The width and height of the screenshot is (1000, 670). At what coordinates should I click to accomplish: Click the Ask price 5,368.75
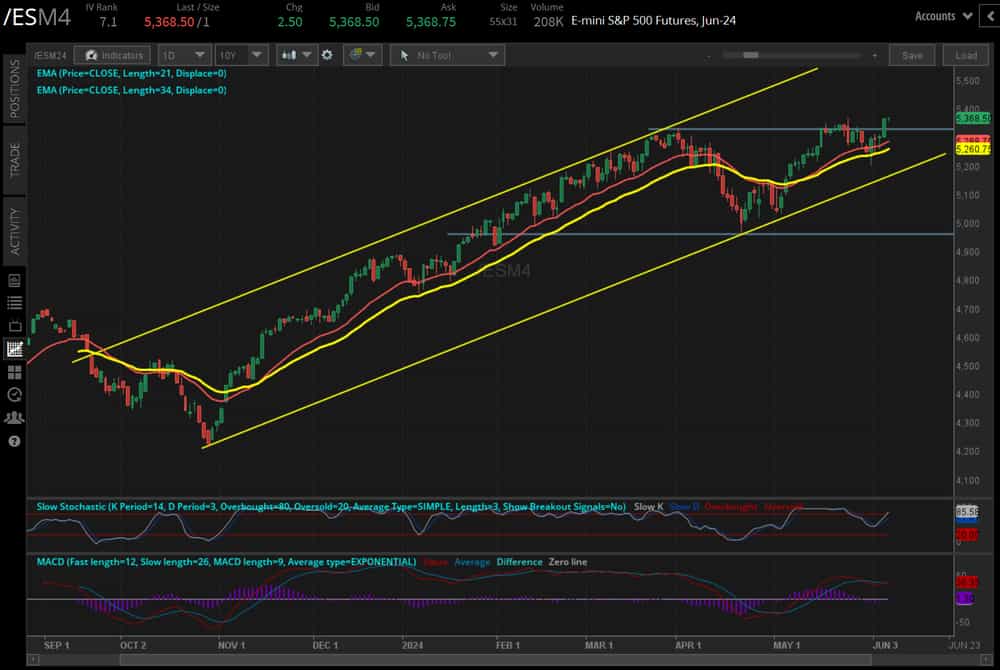click(431, 22)
